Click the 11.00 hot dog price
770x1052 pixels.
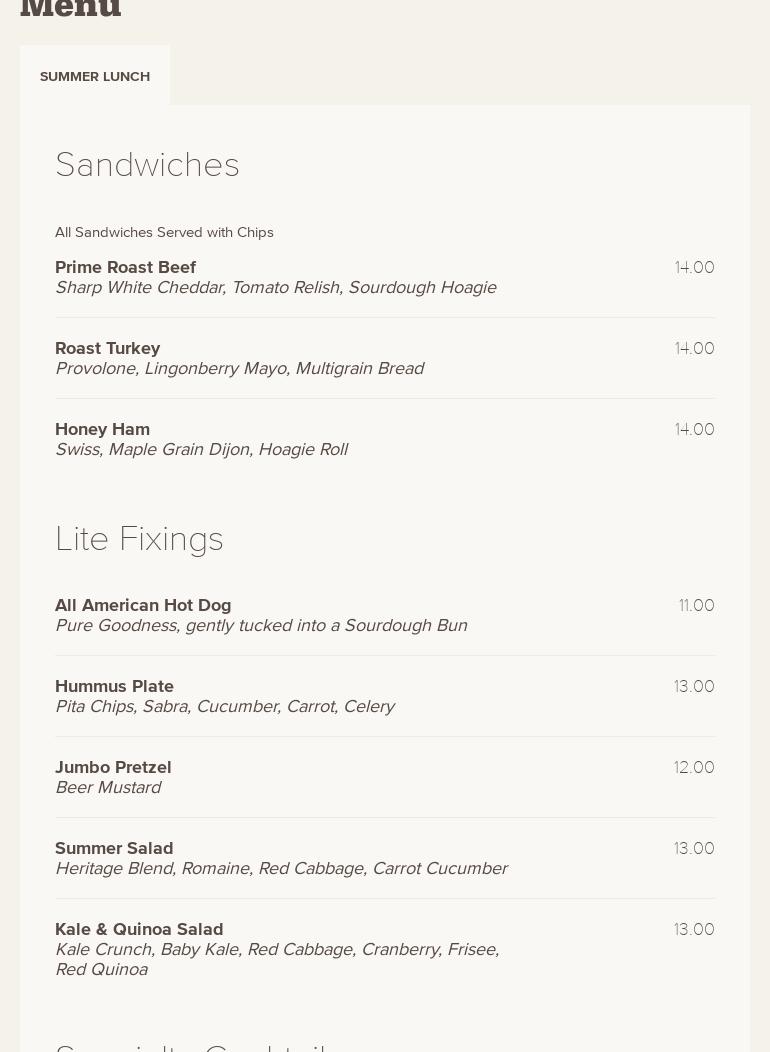(696, 605)
